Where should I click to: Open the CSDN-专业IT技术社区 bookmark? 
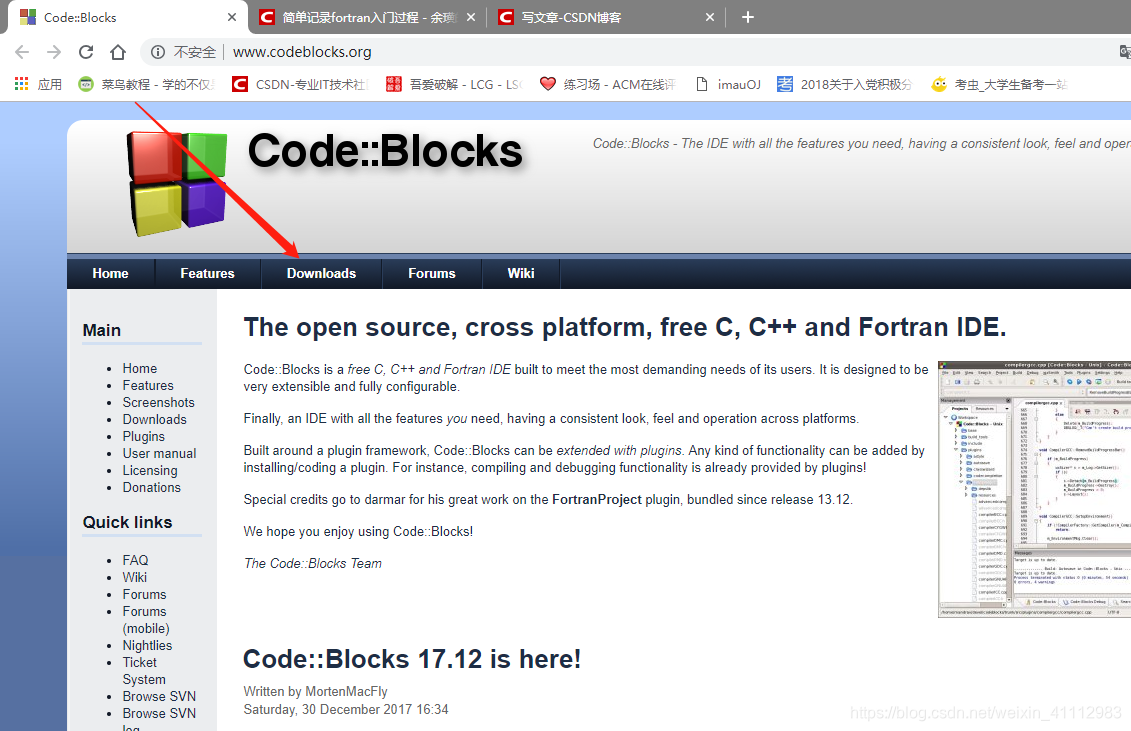click(240, 83)
